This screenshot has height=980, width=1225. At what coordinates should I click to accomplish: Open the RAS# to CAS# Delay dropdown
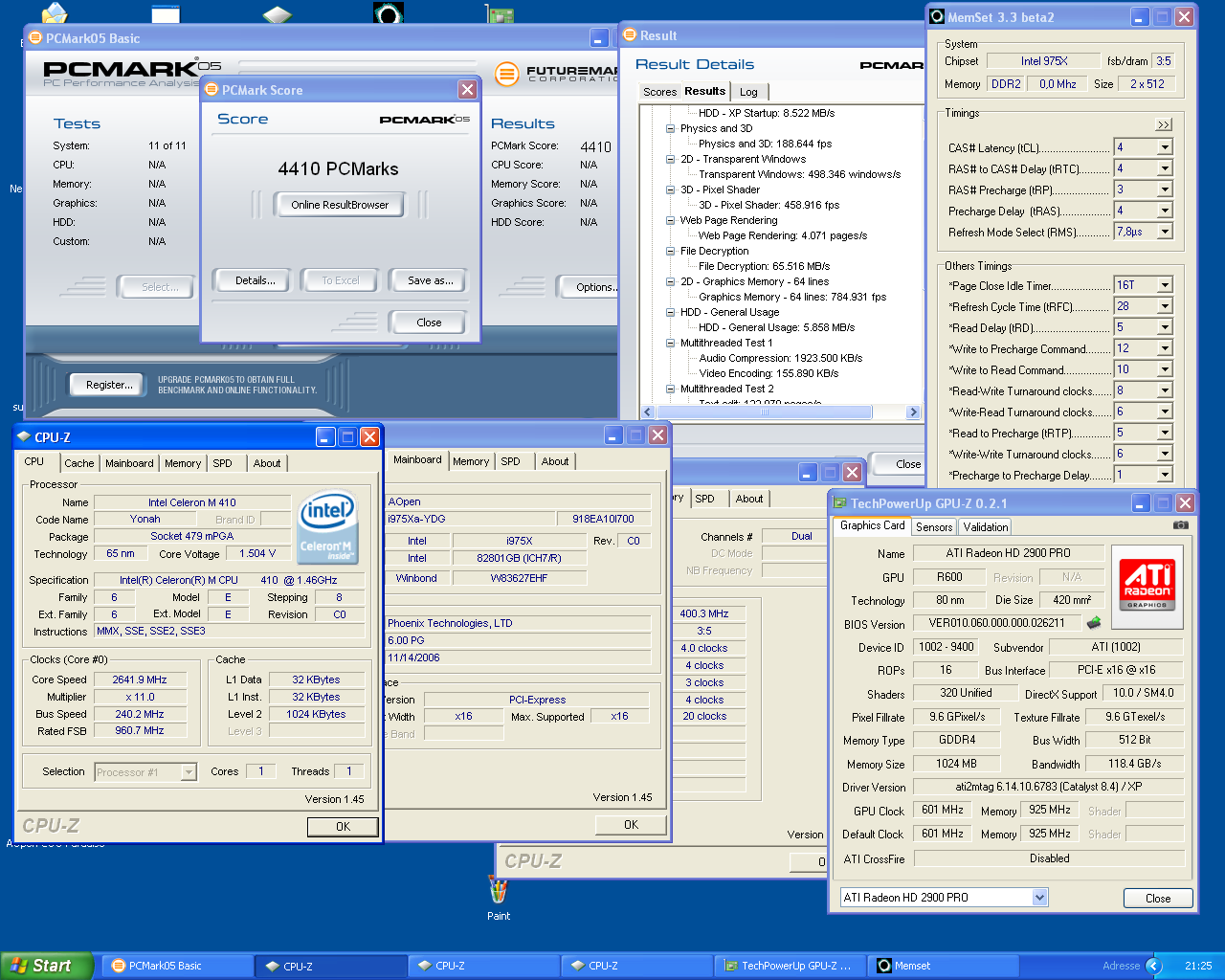click(1165, 168)
